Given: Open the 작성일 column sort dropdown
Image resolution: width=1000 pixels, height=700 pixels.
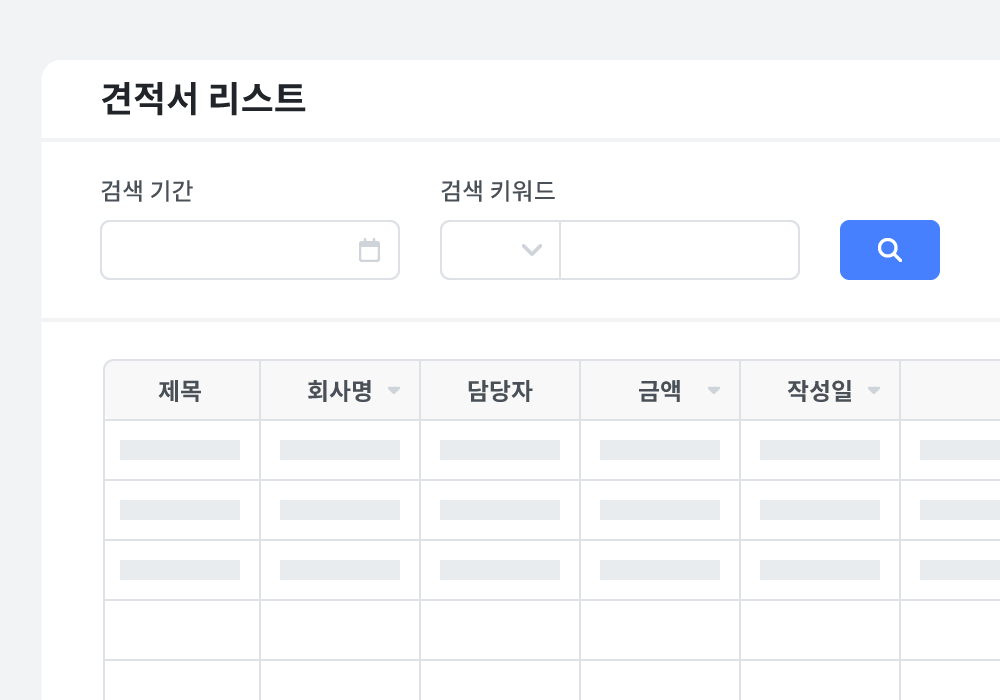Looking at the screenshot, I should (874, 391).
